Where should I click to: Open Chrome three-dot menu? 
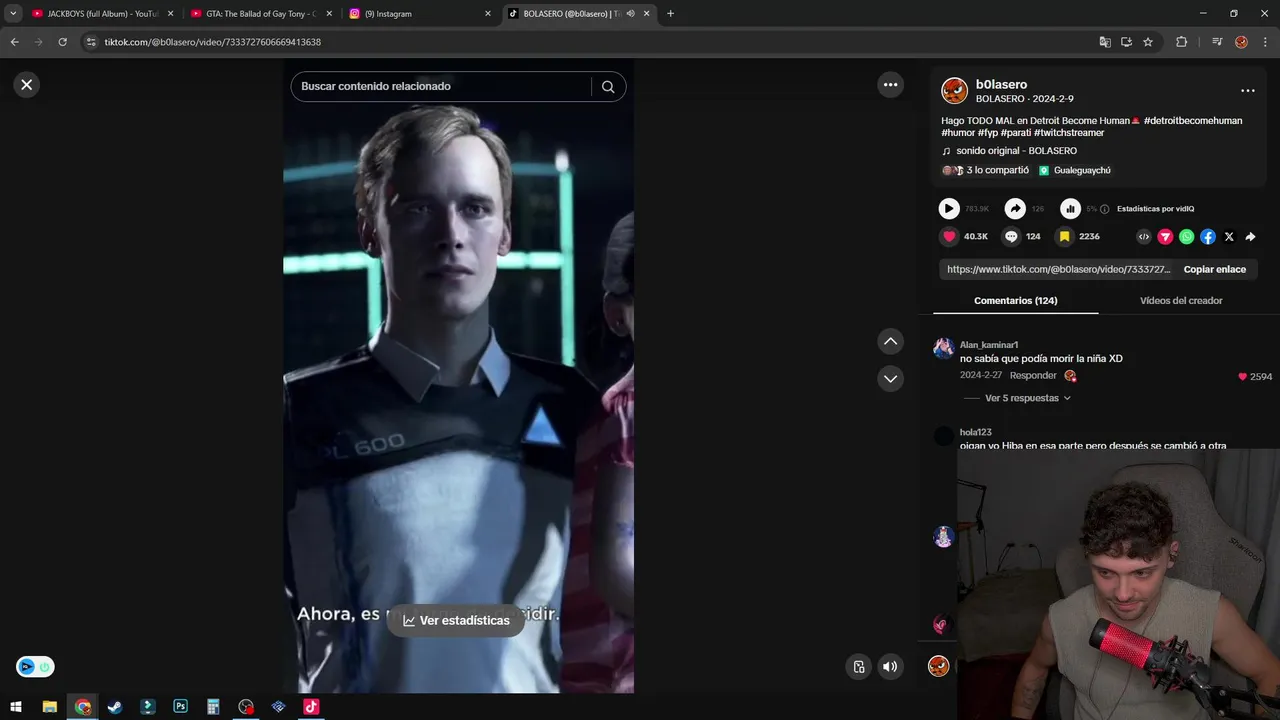(x=1265, y=42)
